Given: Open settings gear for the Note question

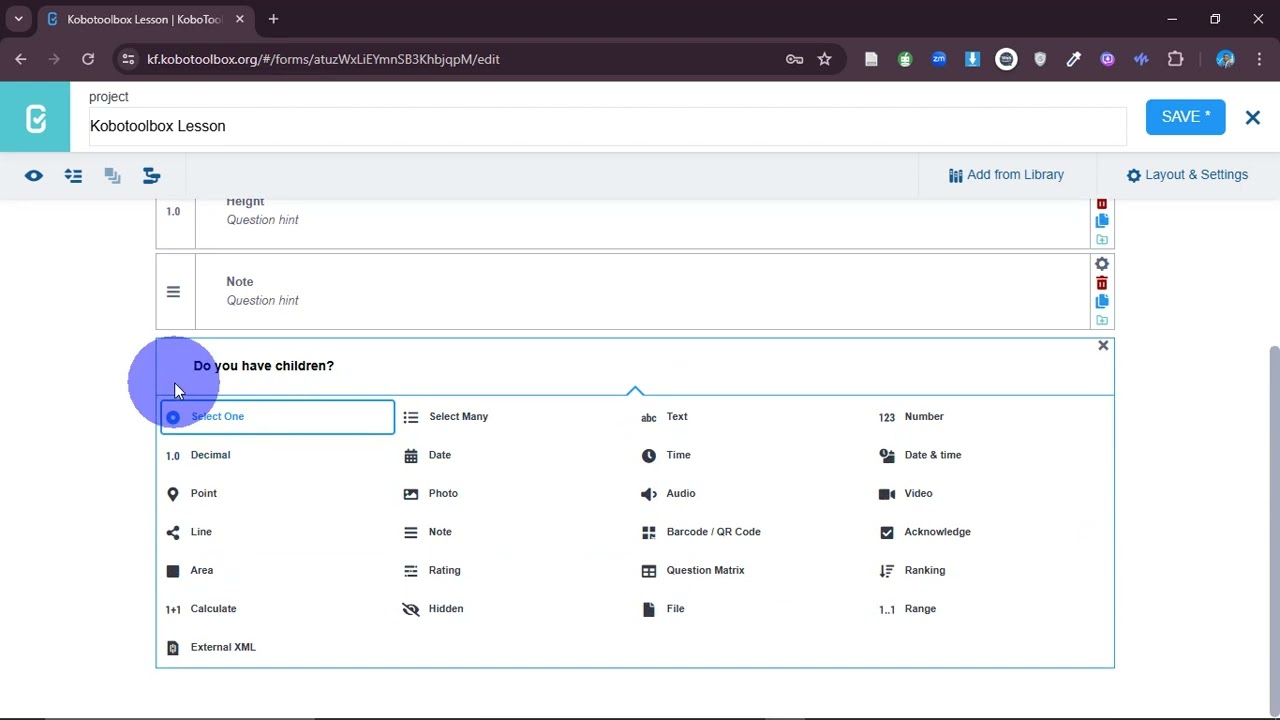Looking at the screenshot, I should (1102, 264).
